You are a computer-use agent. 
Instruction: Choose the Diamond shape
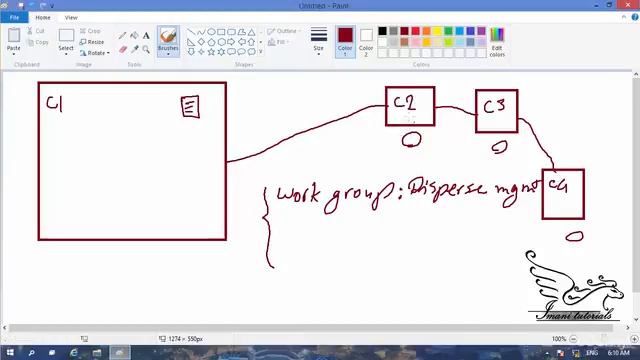point(201,42)
